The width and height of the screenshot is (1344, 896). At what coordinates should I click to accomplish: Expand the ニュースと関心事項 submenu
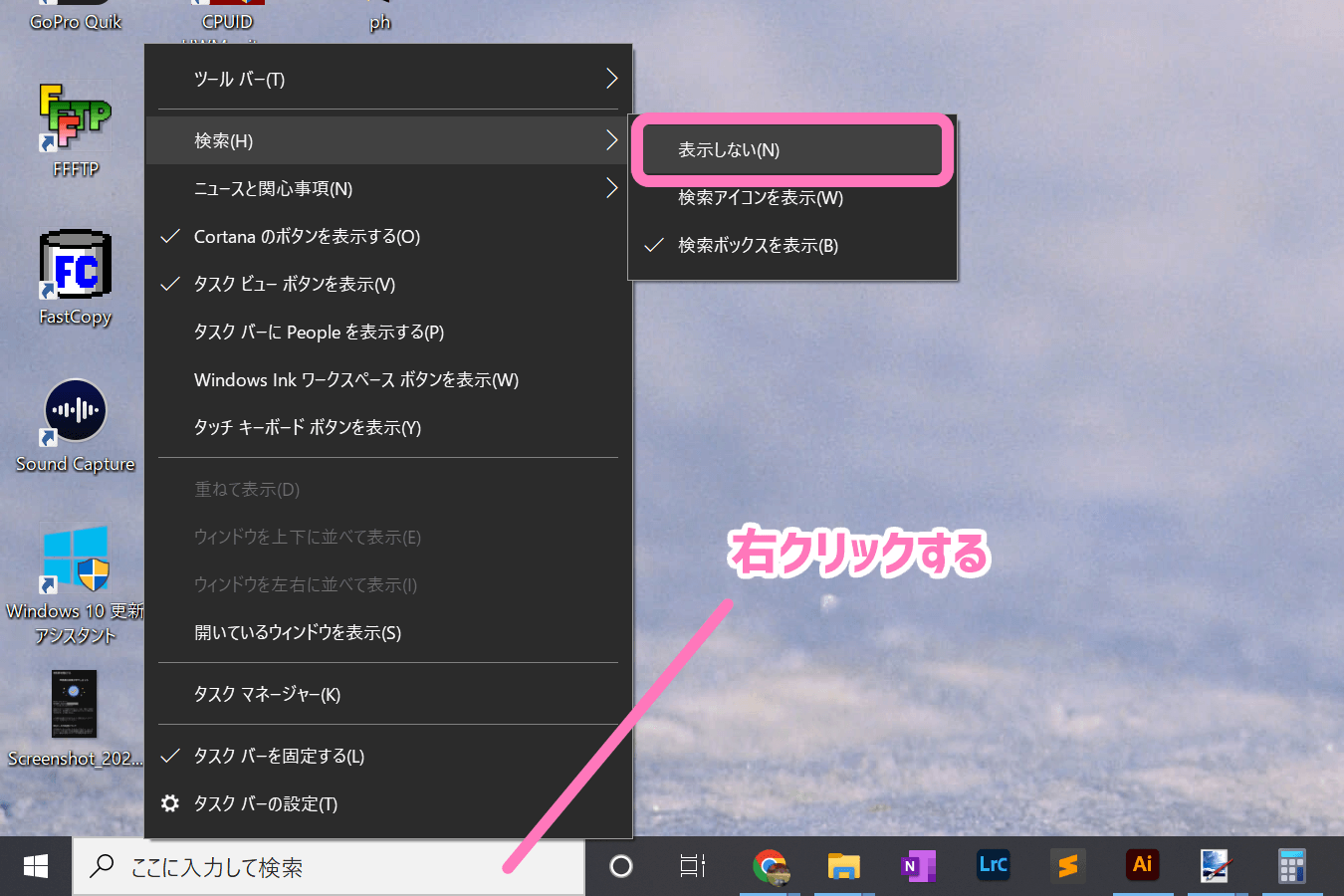click(x=388, y=189)
